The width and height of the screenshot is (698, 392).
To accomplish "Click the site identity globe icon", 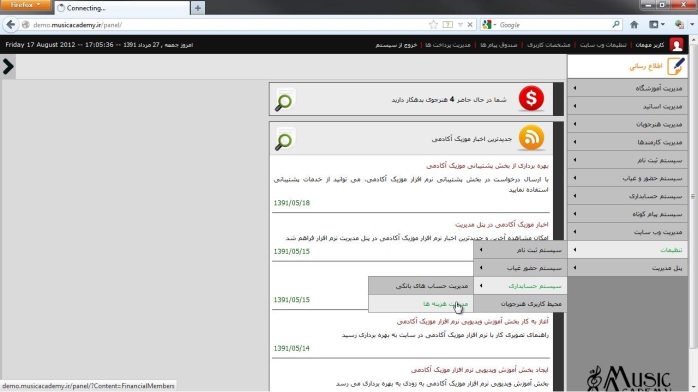I will tap(26, 25).
